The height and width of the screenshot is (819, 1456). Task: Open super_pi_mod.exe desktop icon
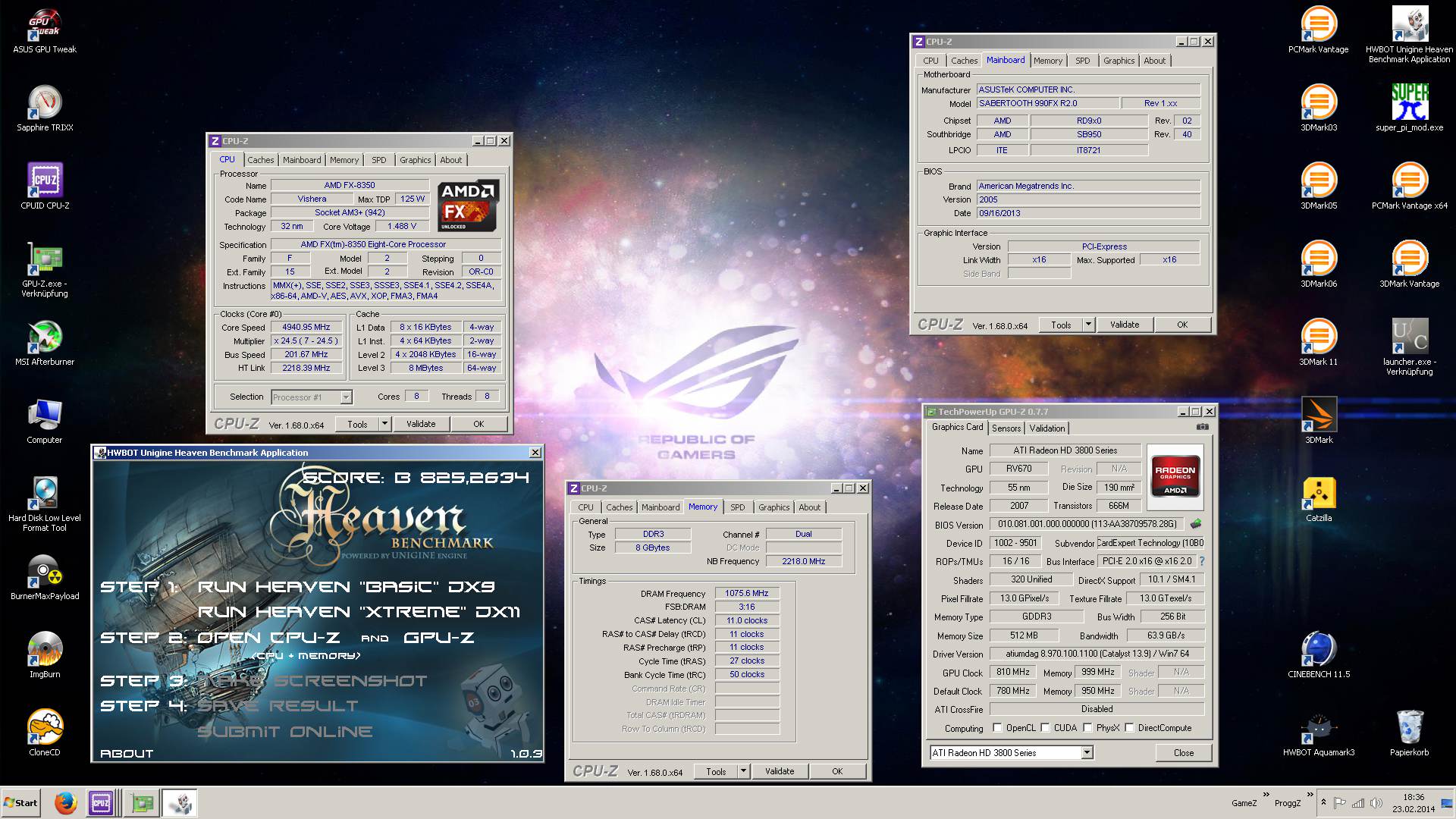click(1410, 108)
